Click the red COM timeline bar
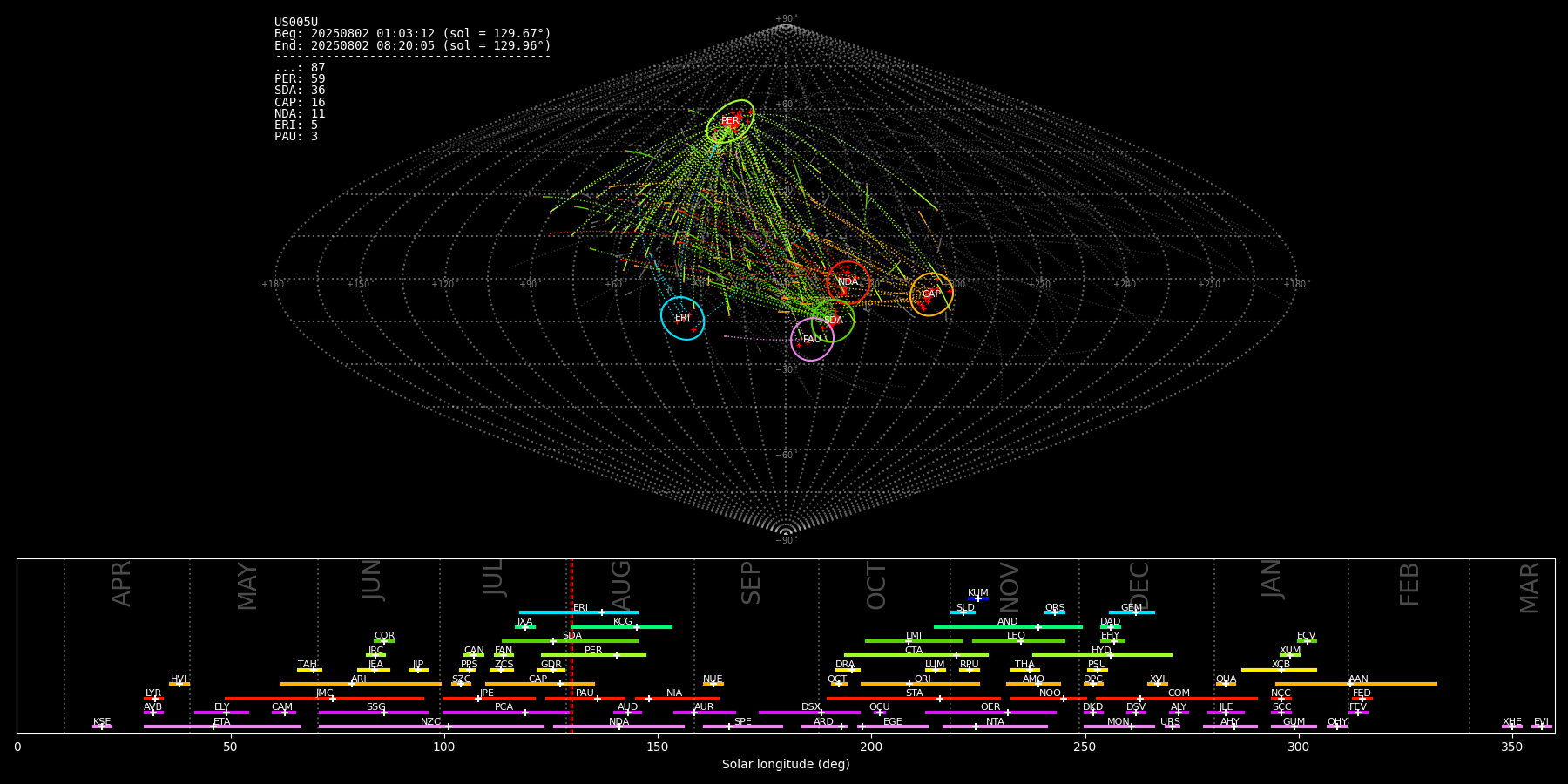The height and width of the screenshot is (784, 1568). click(x=1177, y=699)
